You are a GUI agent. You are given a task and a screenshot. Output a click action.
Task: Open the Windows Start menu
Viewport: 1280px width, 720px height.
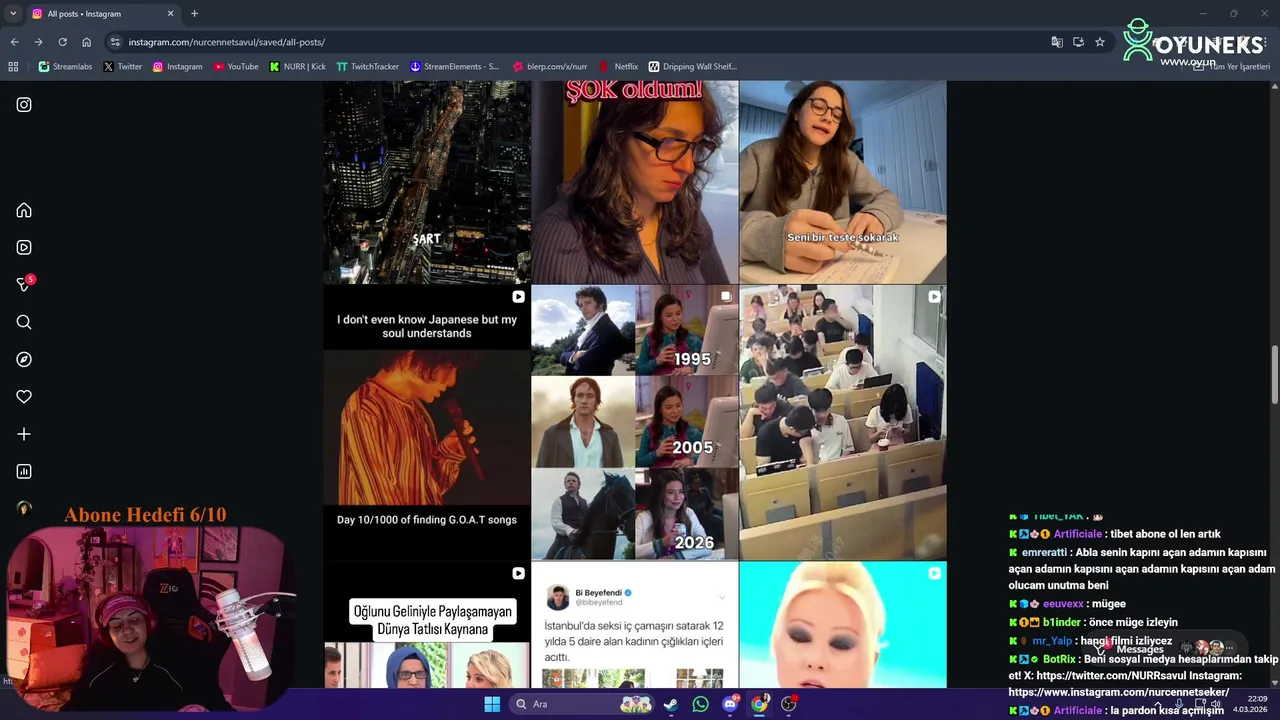point(492,704)
